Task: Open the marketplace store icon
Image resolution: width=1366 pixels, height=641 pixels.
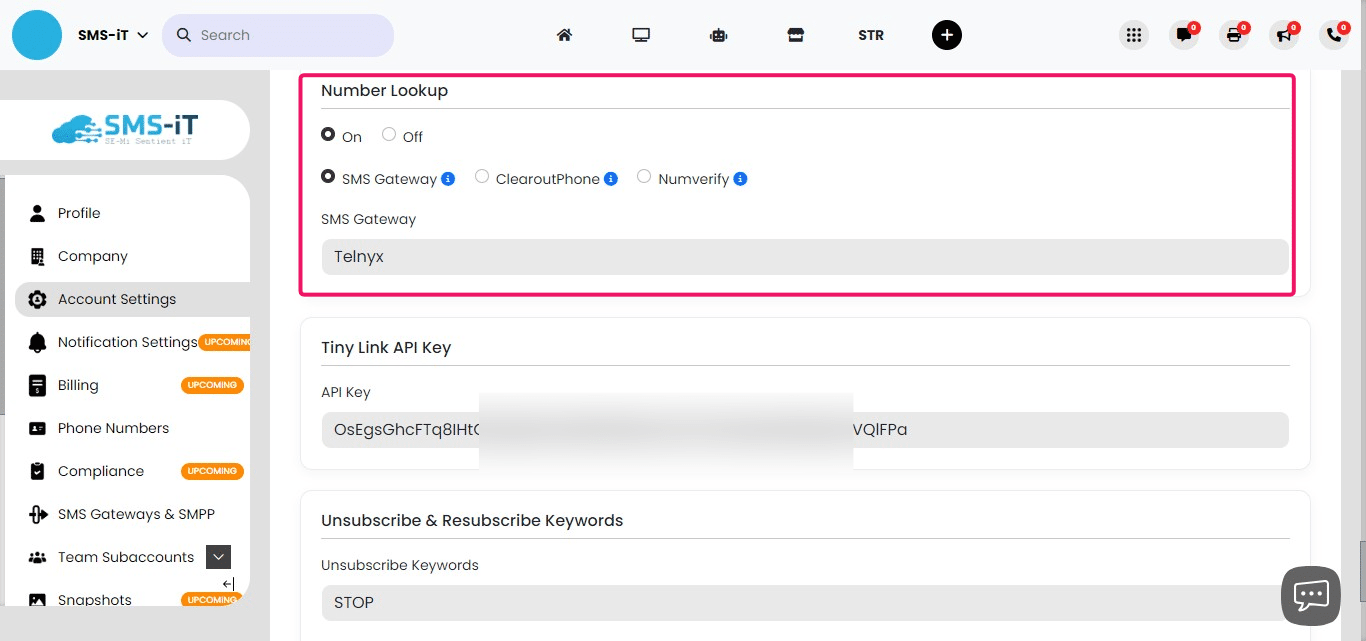Action: [796, 34]
